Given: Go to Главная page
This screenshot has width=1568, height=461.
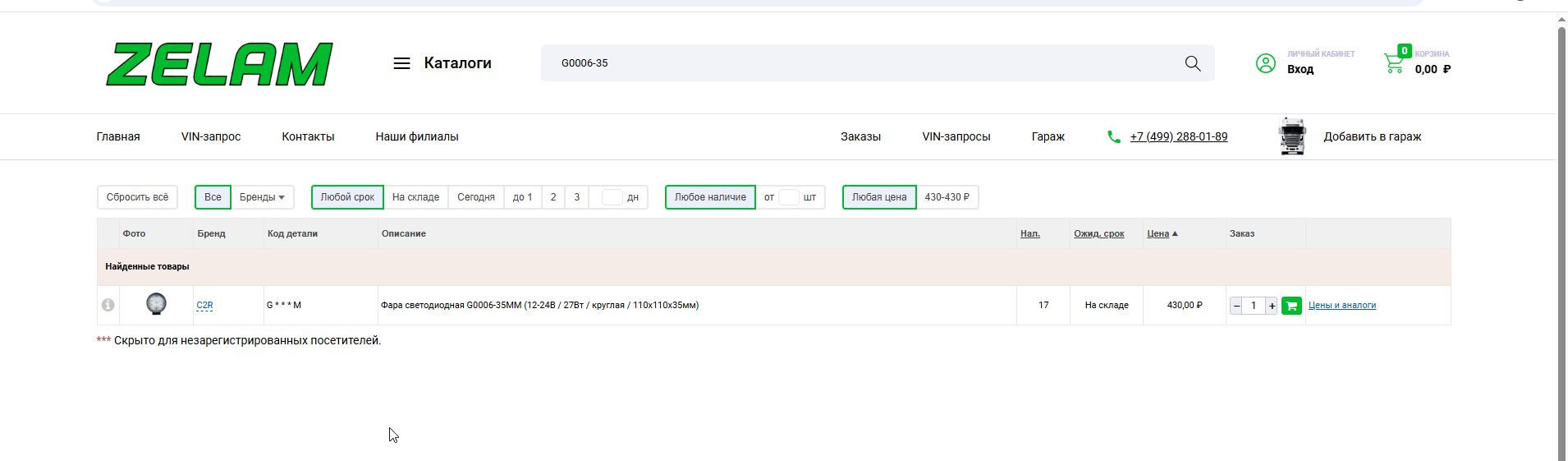Looking at the screenshot, I should point(118,137).
